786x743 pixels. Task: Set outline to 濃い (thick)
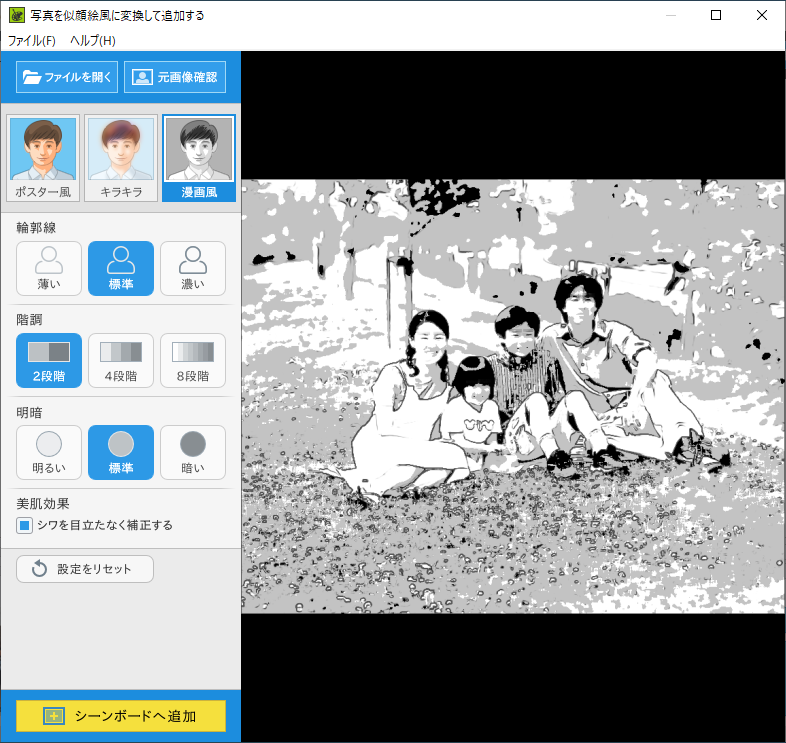[193, 268]
